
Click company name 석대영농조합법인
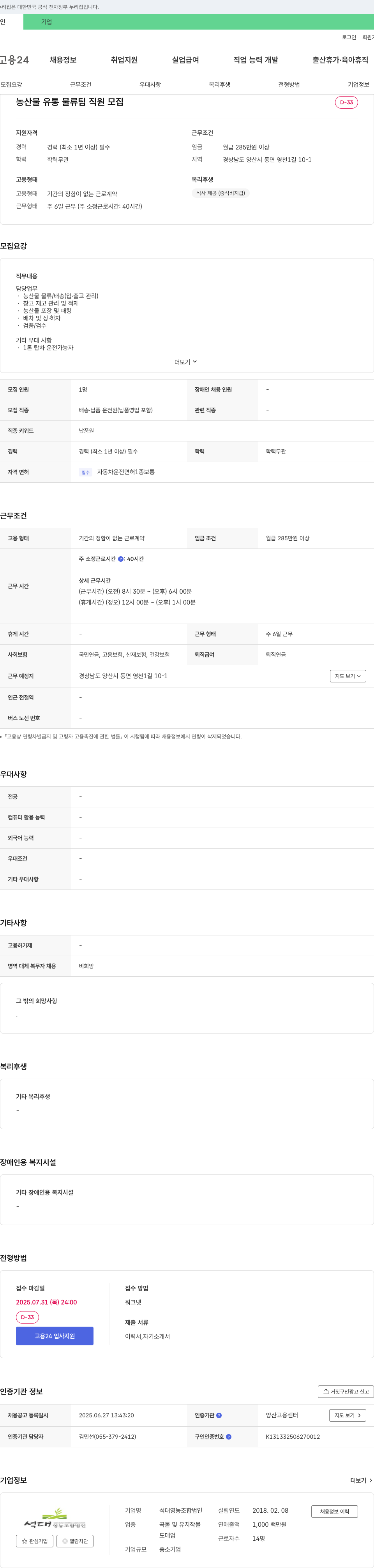(x=180, y=1510)
